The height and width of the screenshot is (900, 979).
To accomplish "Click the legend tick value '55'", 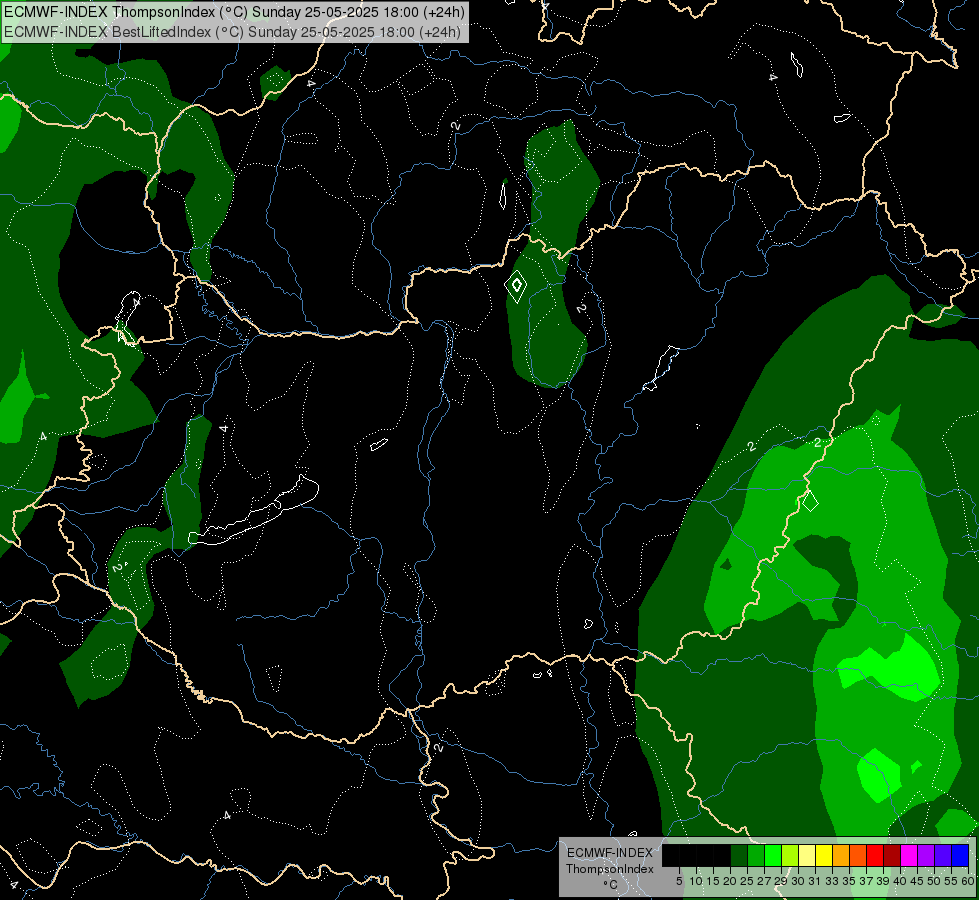I will coord(952,881).
